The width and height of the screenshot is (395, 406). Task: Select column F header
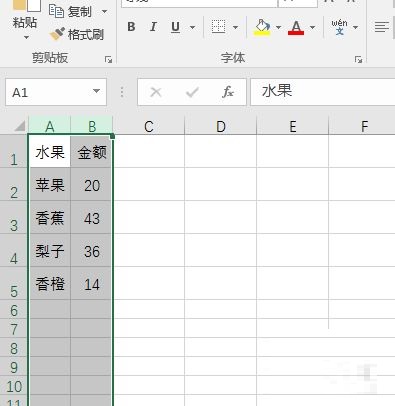coord(362,126)
